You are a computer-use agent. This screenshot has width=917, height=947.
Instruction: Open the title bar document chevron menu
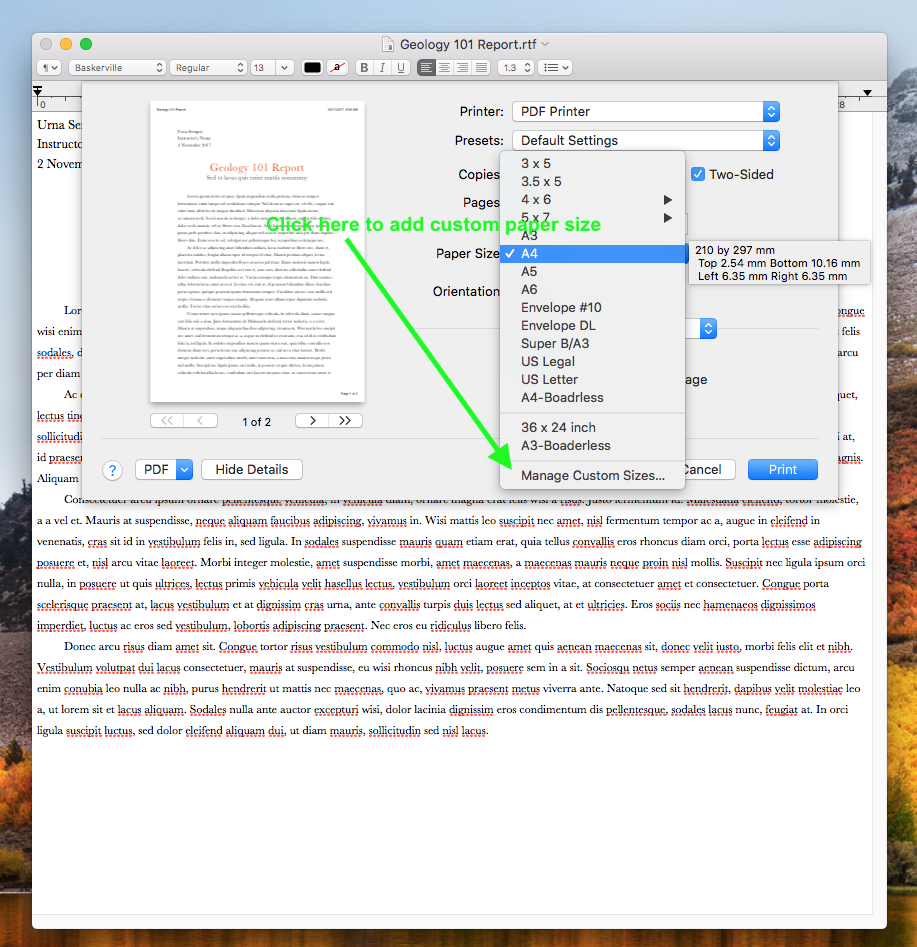click(x=545, y=44)
